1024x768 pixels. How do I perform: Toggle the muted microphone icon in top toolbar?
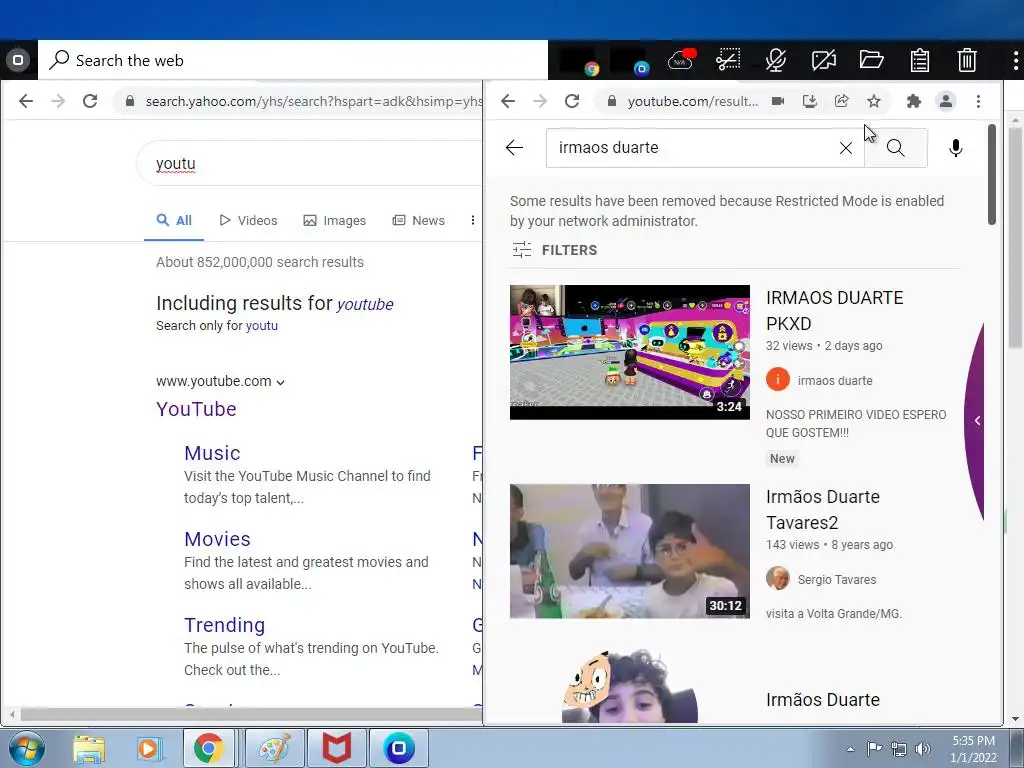775,60
